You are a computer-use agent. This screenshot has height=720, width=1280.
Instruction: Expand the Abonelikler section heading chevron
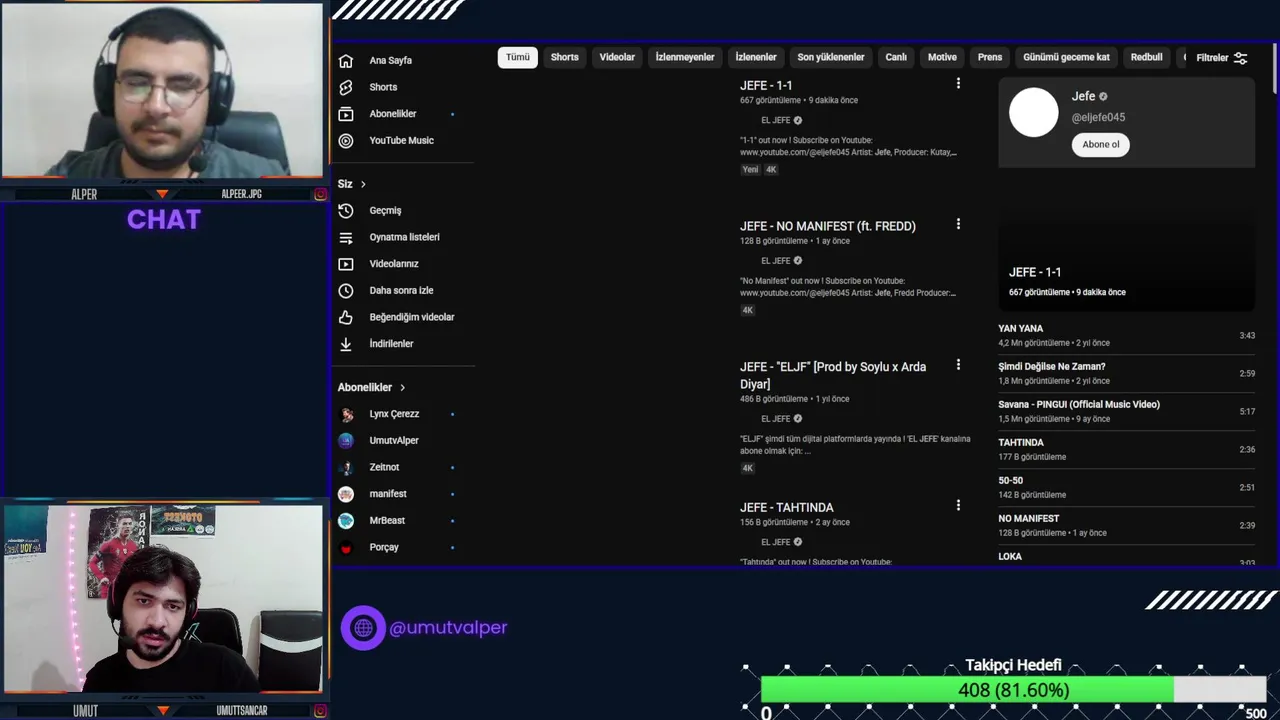click(x=402, y=387)
